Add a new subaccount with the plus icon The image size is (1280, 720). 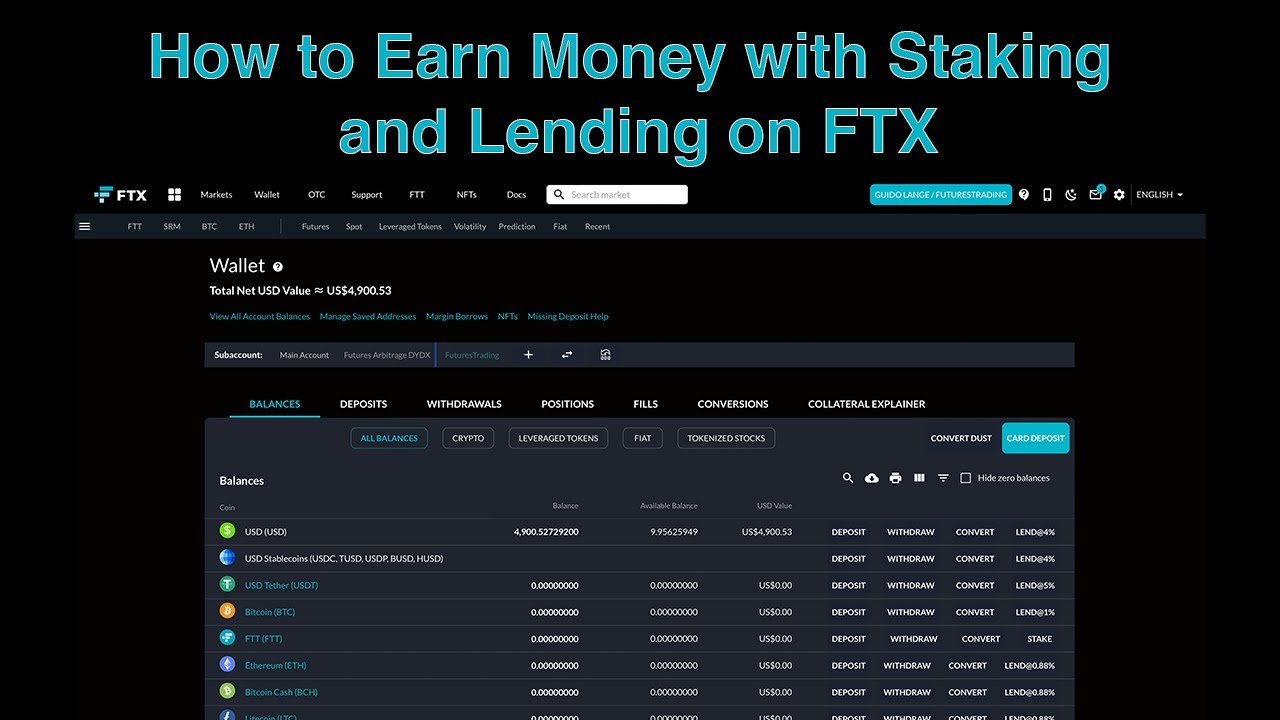528,355
